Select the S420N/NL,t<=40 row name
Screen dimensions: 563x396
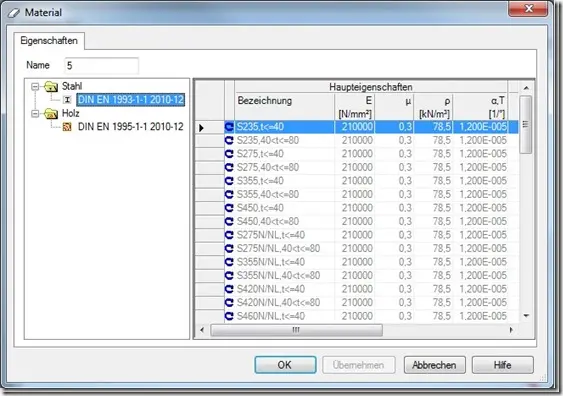pyautogui.click(x=271, y=289)
